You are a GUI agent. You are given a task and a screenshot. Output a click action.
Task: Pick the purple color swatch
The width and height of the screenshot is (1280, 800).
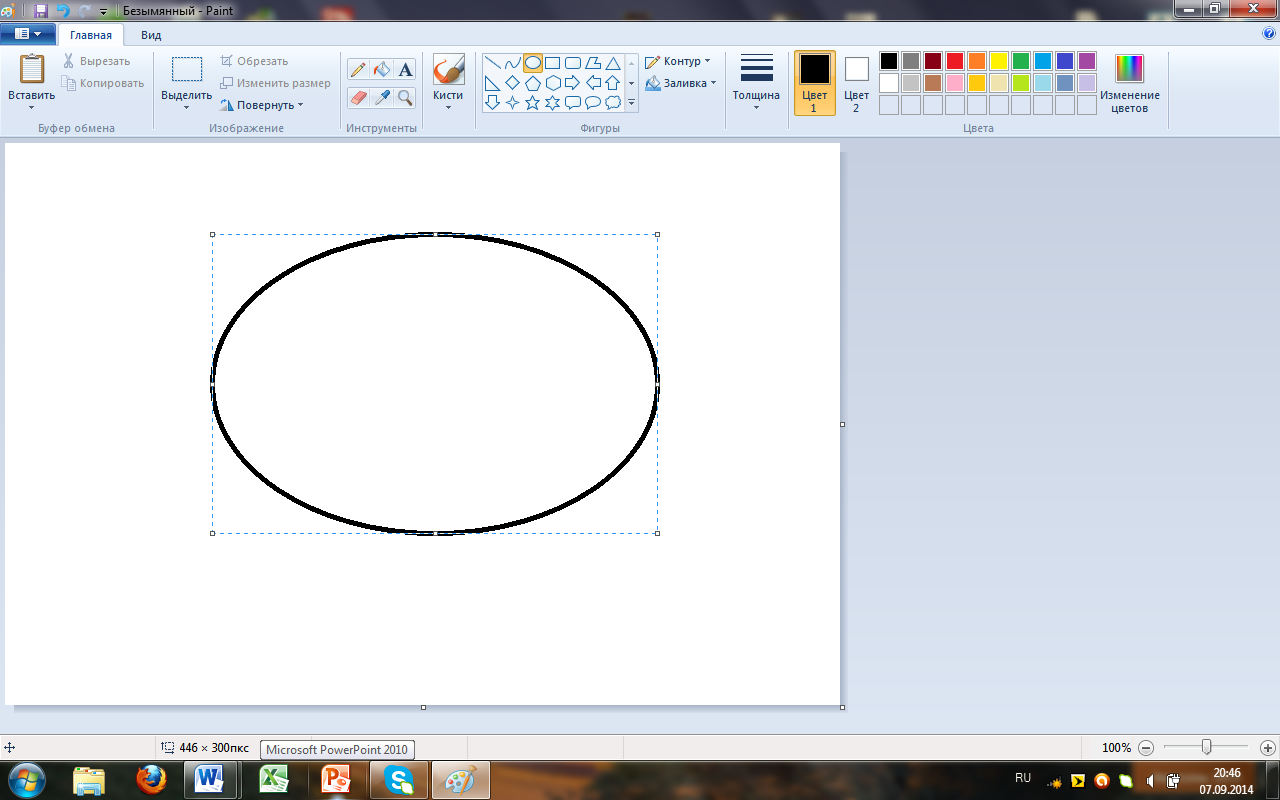coord(1087,61)
